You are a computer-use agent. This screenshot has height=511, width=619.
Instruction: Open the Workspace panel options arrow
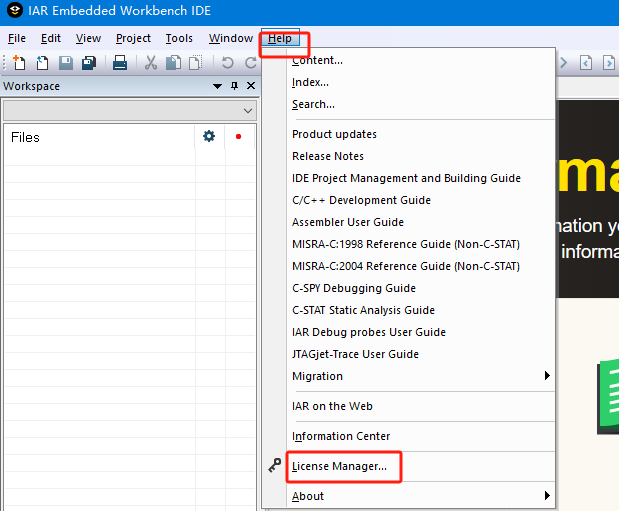(x=217, y=86)
